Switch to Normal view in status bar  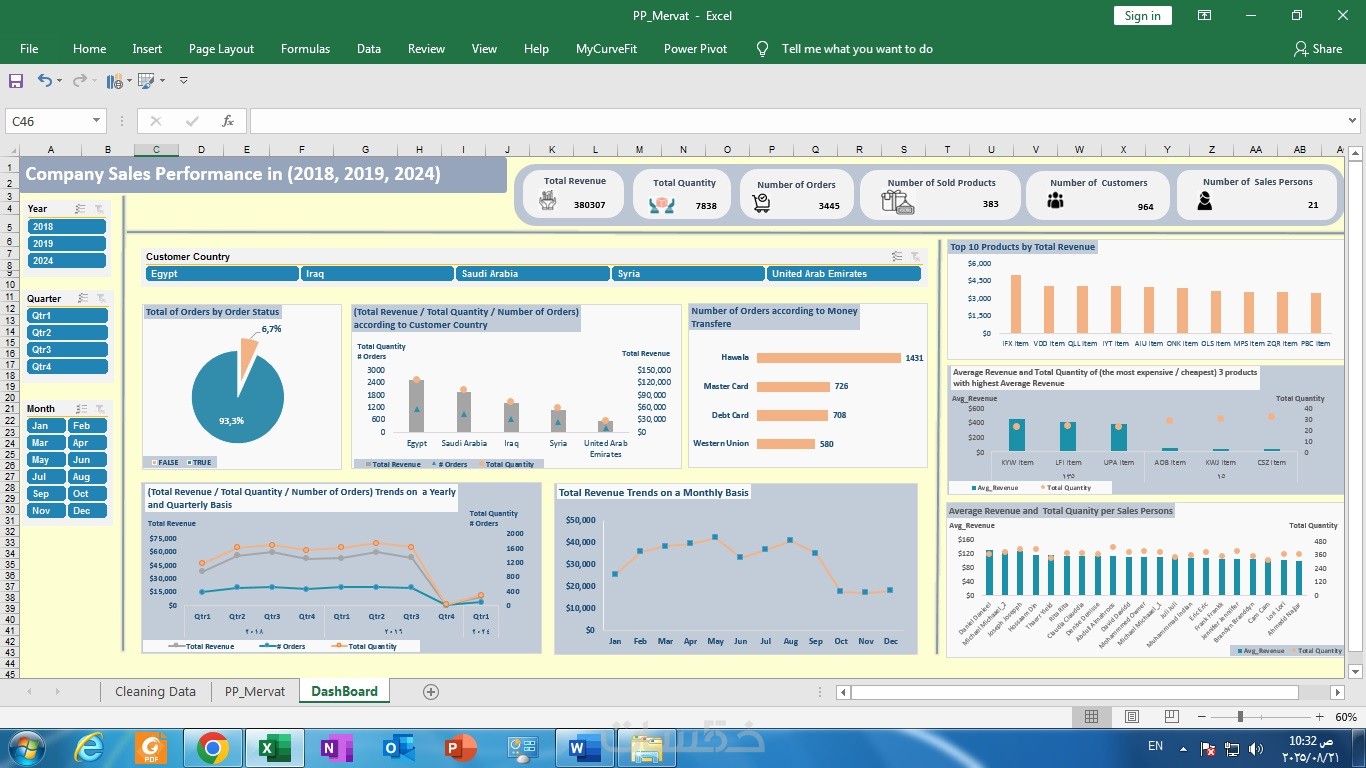(1092, 717)
